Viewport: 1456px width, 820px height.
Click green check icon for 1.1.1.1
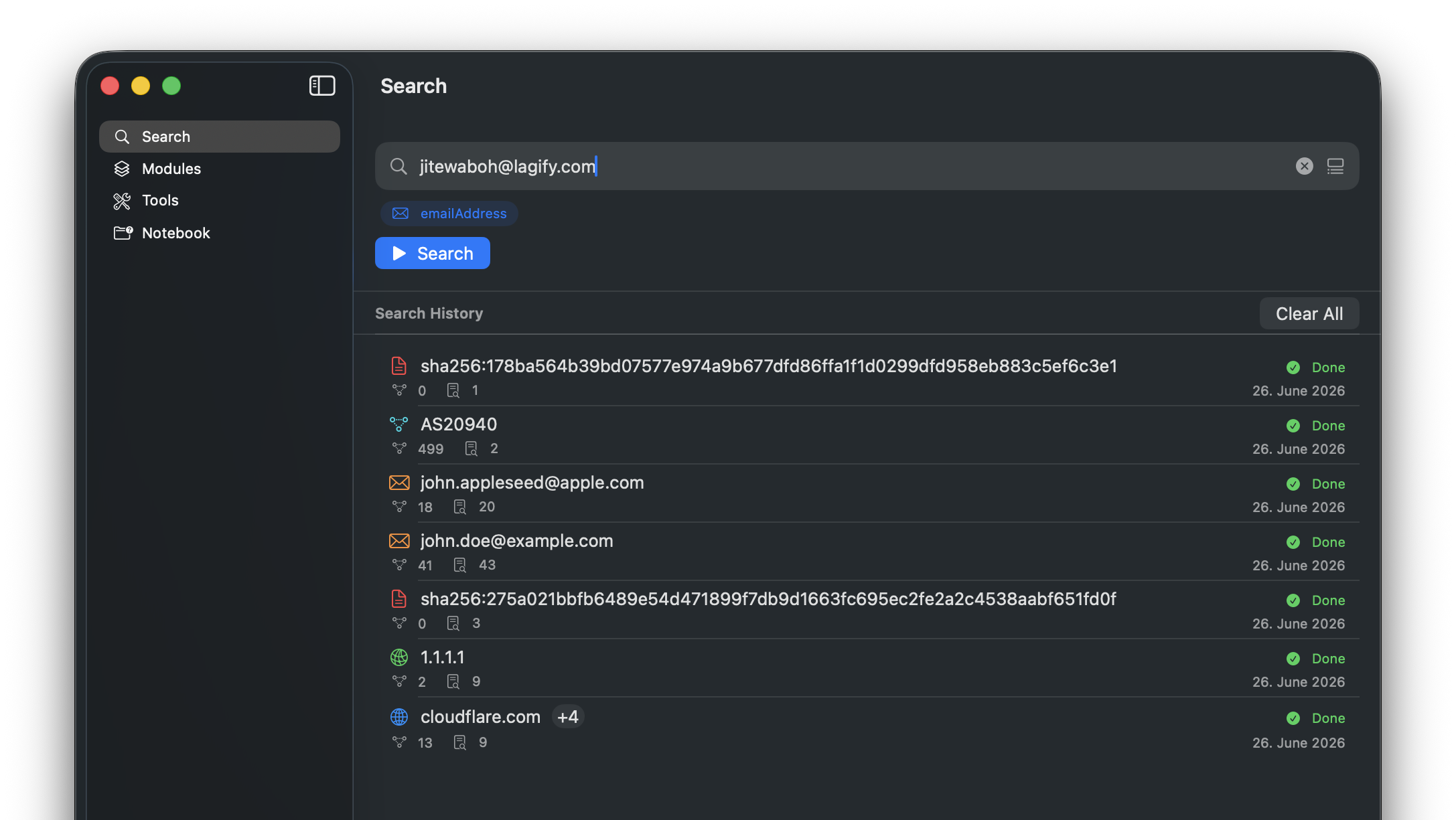pyautogui.click(x=1293, y=659)
